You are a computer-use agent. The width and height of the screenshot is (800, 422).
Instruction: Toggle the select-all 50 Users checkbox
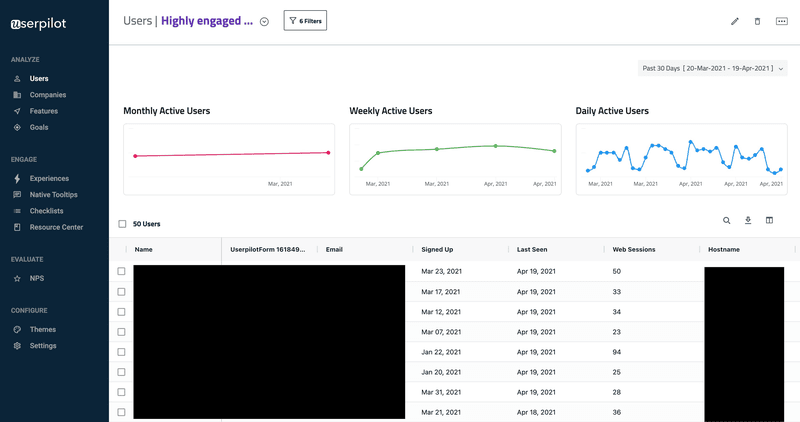[123, 224]
